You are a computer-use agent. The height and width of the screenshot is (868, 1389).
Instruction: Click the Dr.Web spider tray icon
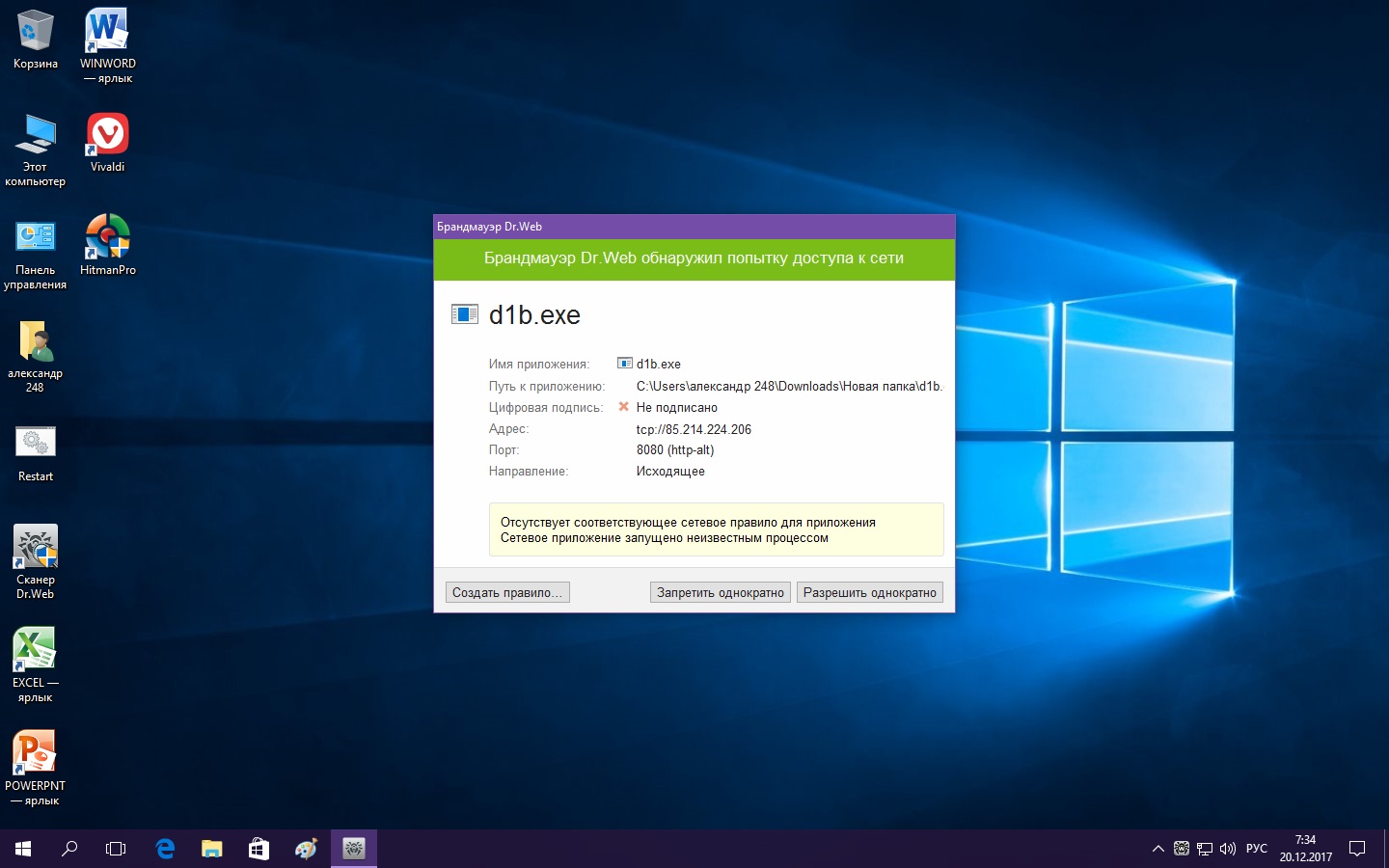click(x=1181, y=849)
